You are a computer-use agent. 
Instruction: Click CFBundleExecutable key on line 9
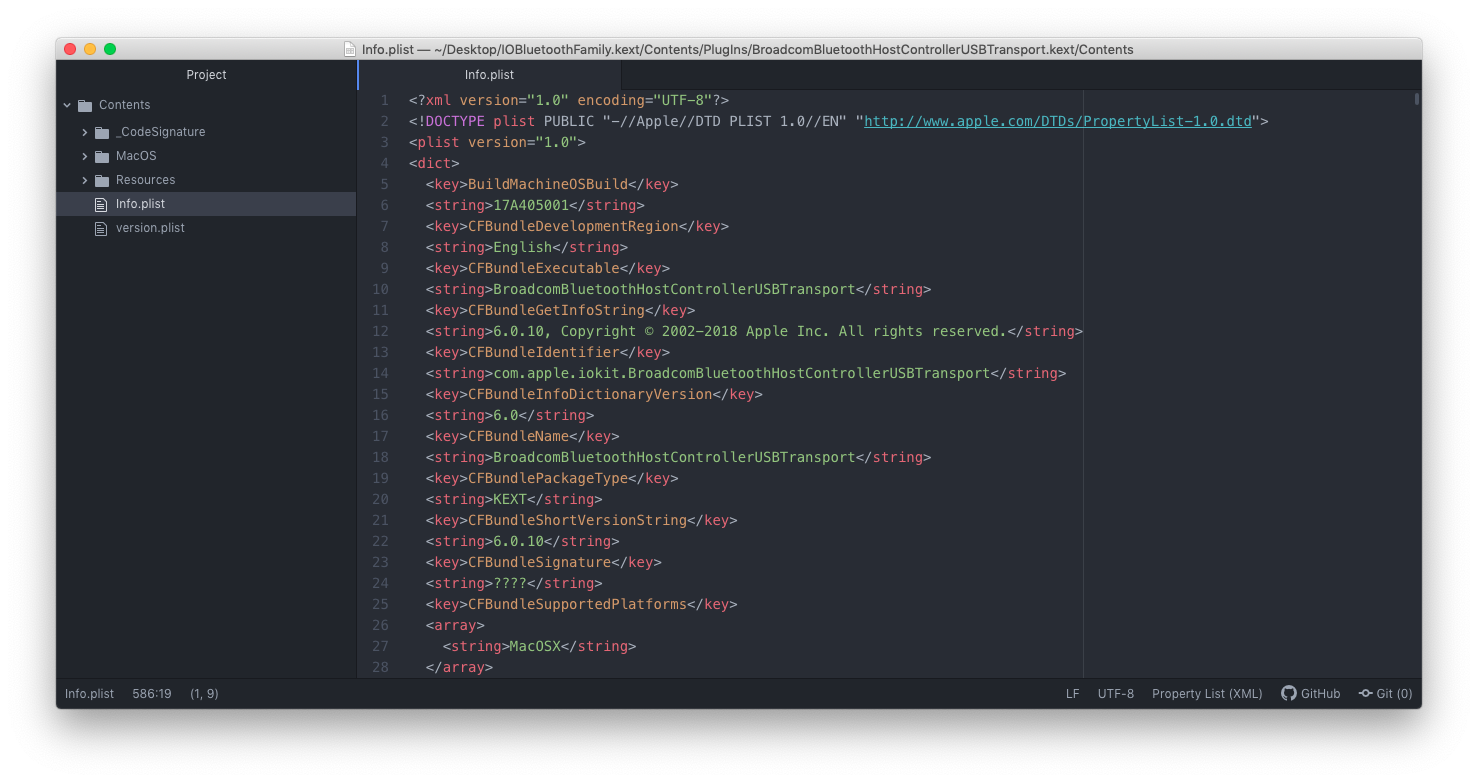pos(544,268)
